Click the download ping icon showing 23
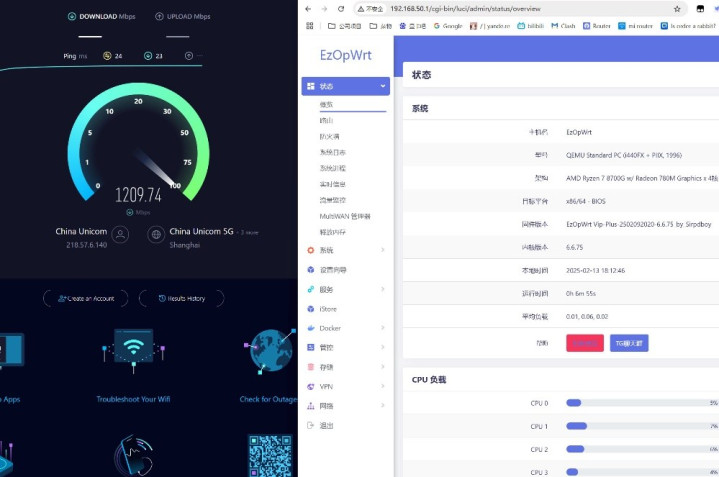This screenshot has height=477, width=719. point(148,56)
